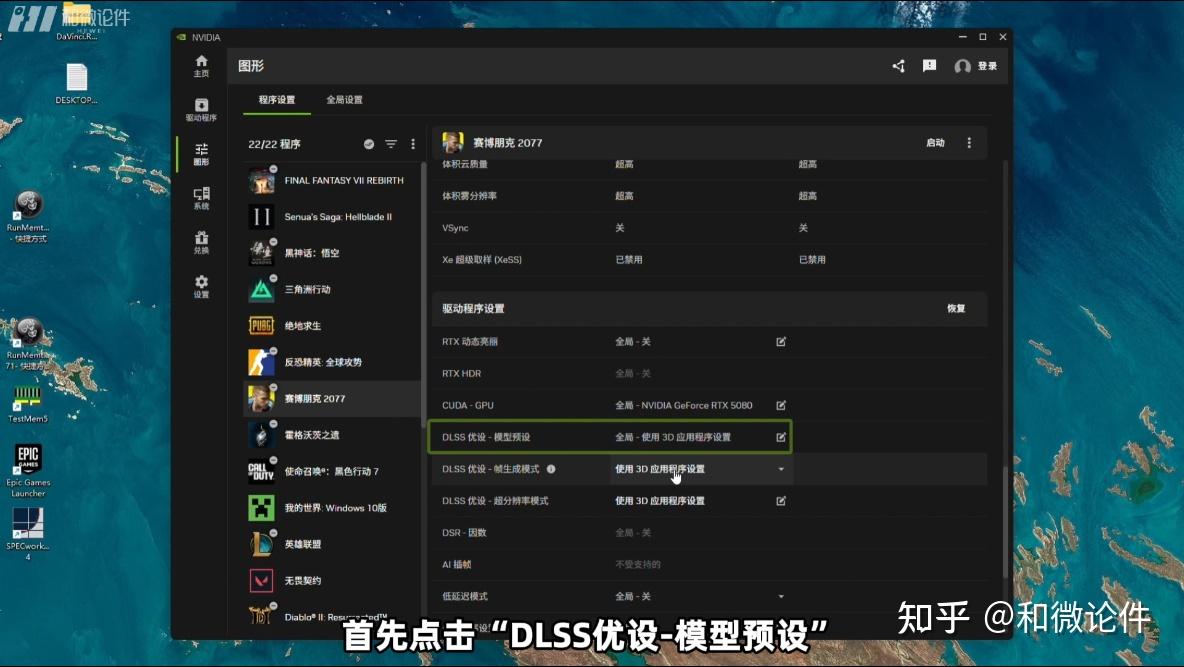
Task: Edit RTX 动态亮丽 setting icon
Action: (781, 341)
